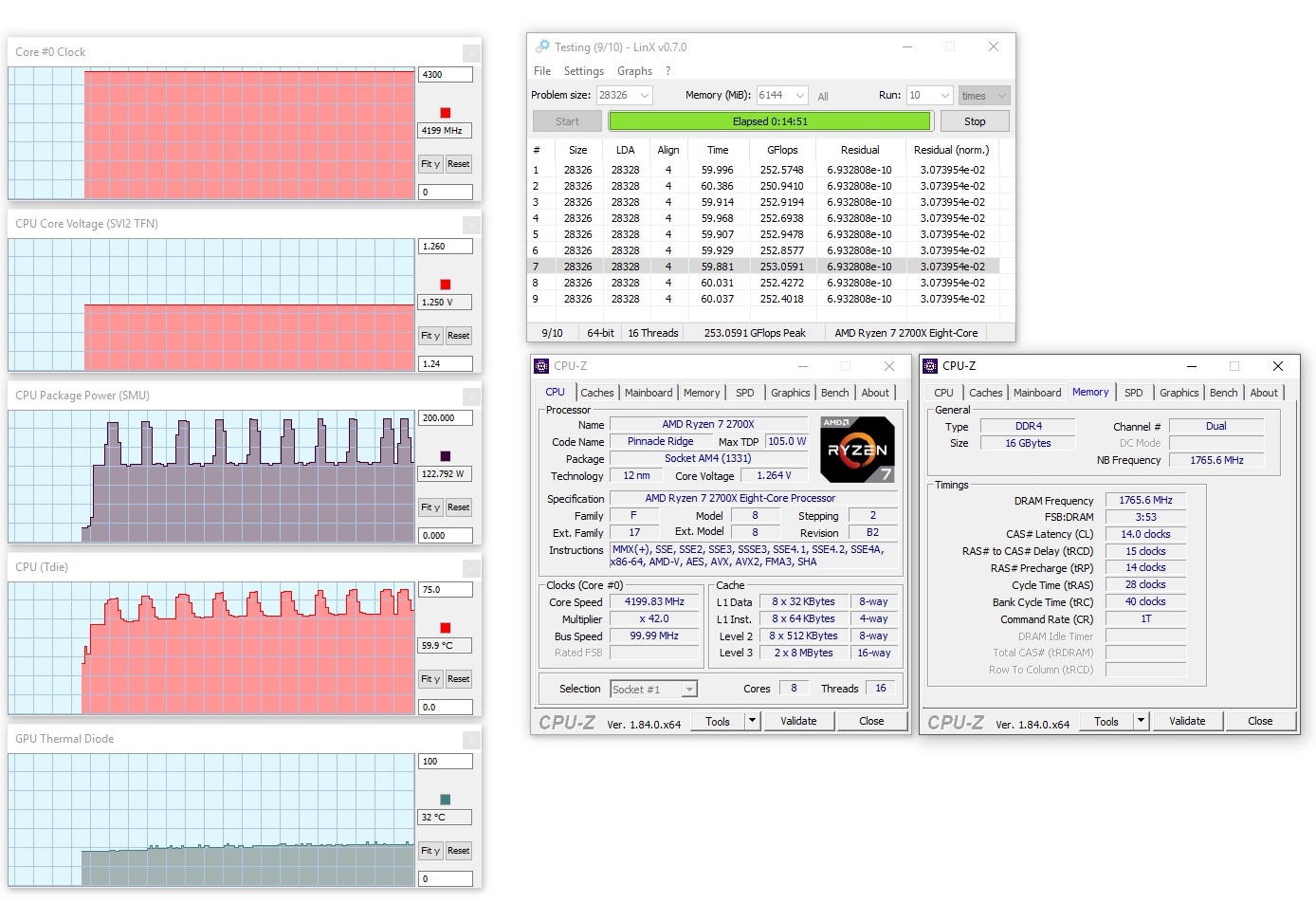The image size is (1316, 903).
Task: Close the GPU Thermal Diode graph panel
Action: [x=471, y=740]
